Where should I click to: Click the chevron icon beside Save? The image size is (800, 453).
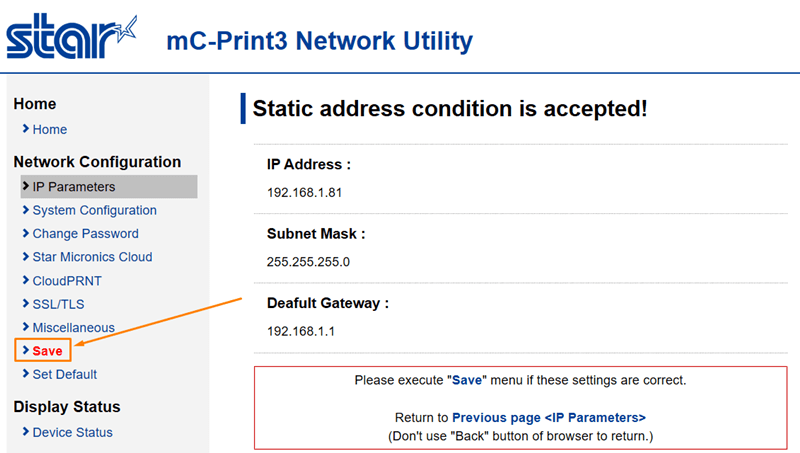pyautogui.click(x=25, y=351)
